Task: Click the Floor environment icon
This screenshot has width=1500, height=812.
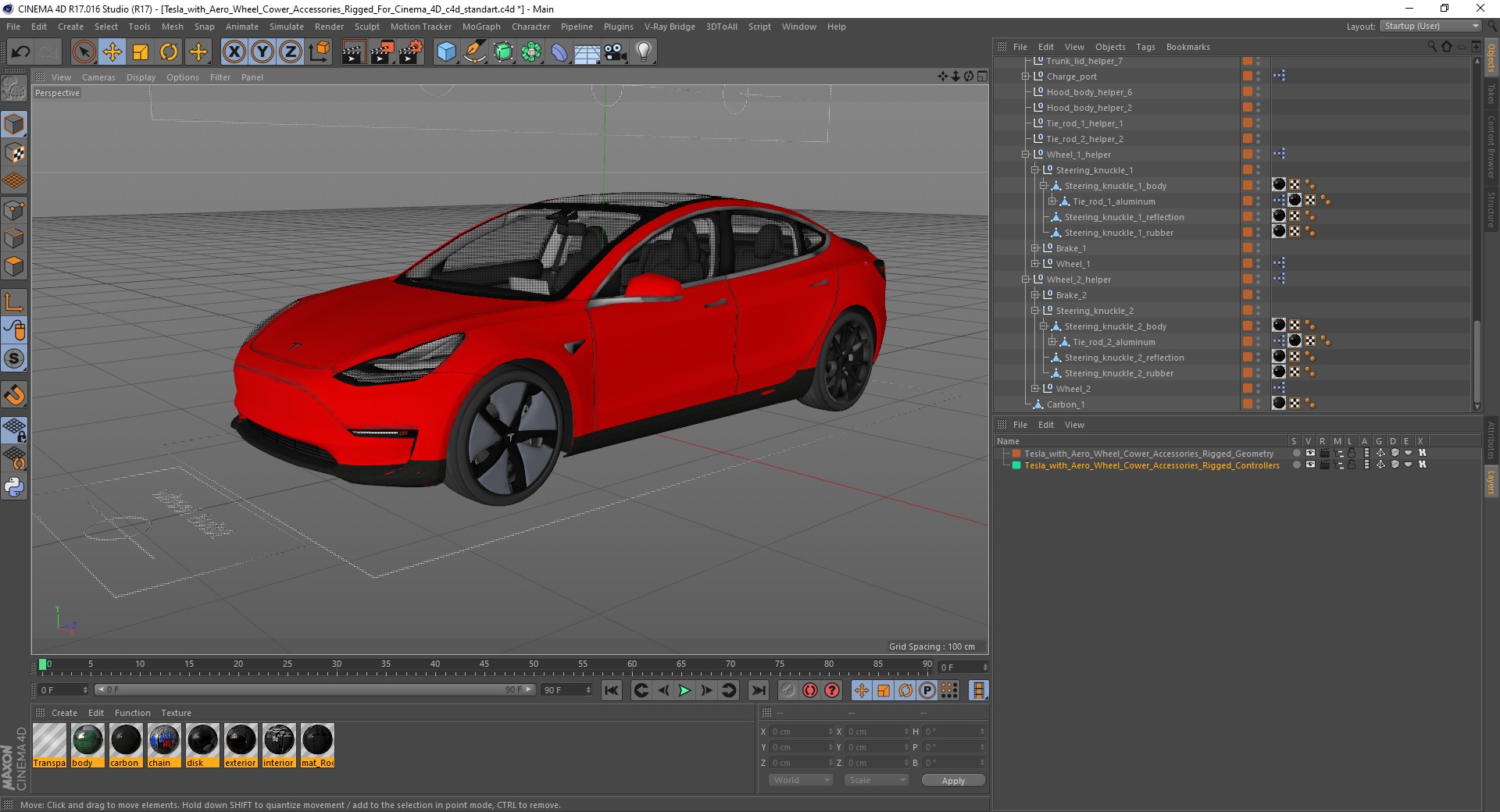Action: (587, 52)
